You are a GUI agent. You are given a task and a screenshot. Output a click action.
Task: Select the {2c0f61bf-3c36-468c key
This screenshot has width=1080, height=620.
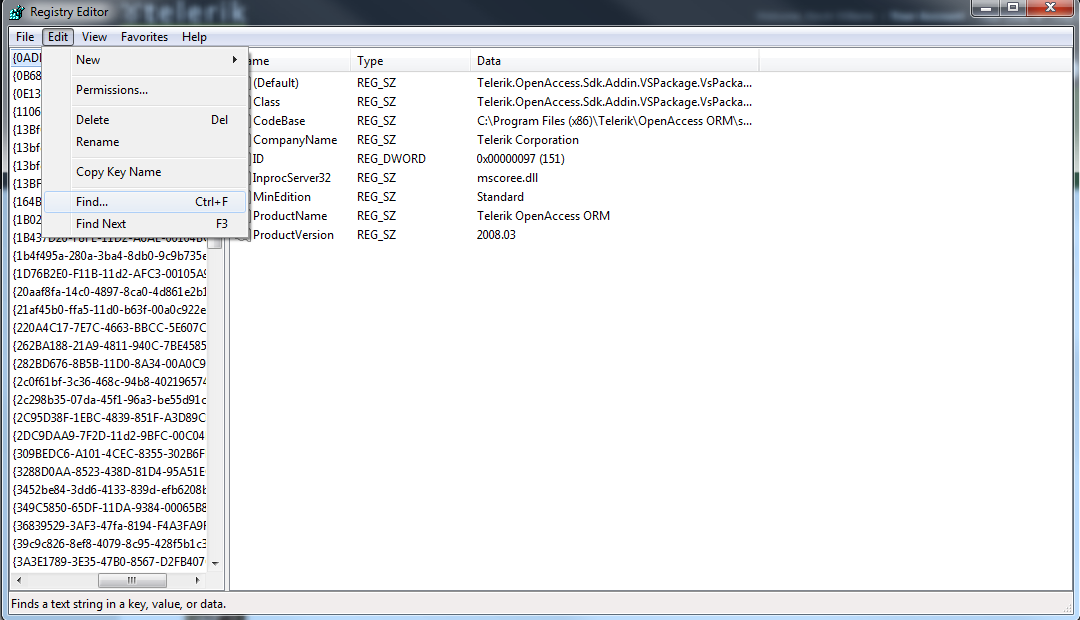[110, 382]
